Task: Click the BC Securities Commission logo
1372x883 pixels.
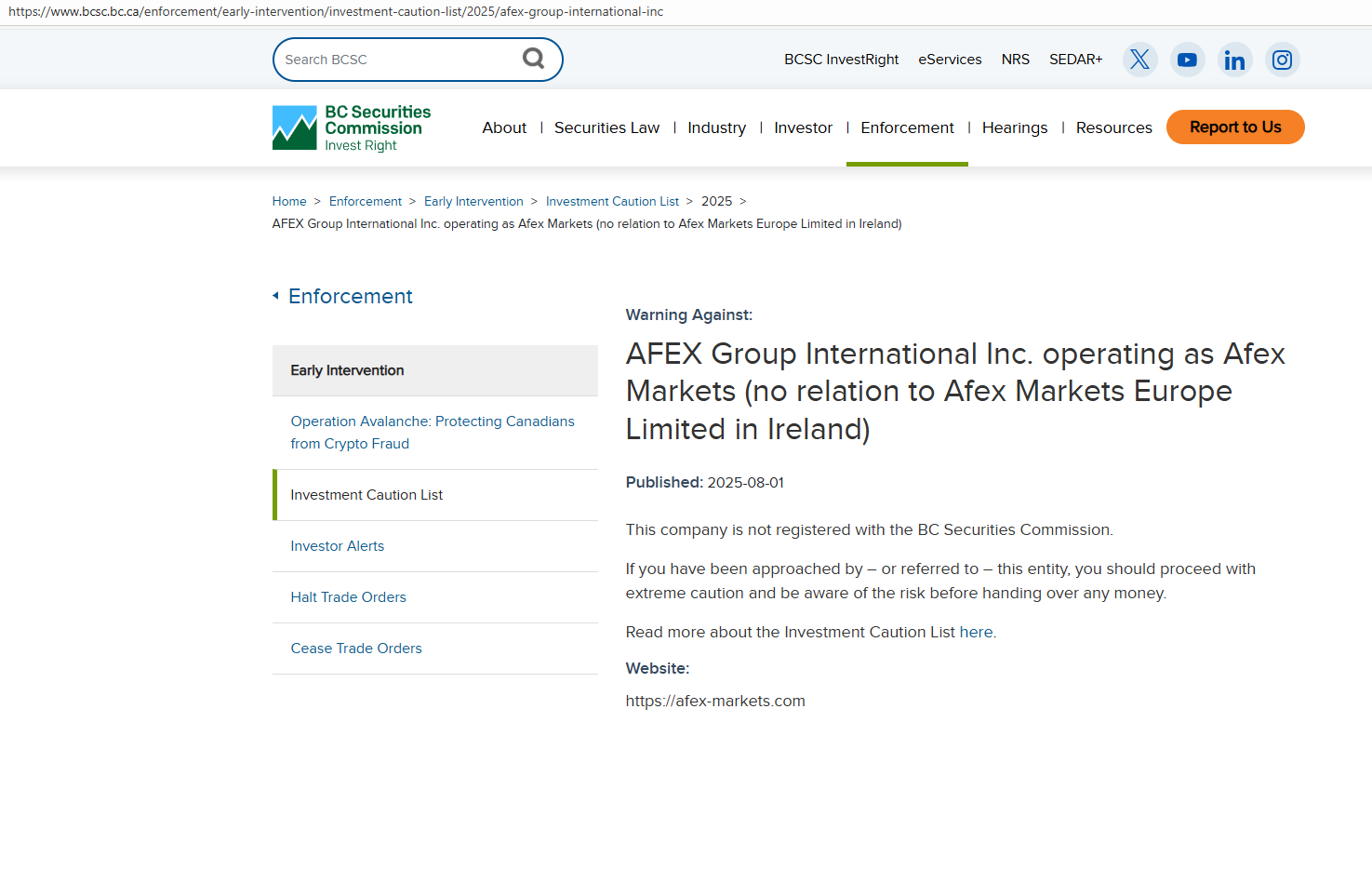Action: pyautogui.click(x=352, y=127)
